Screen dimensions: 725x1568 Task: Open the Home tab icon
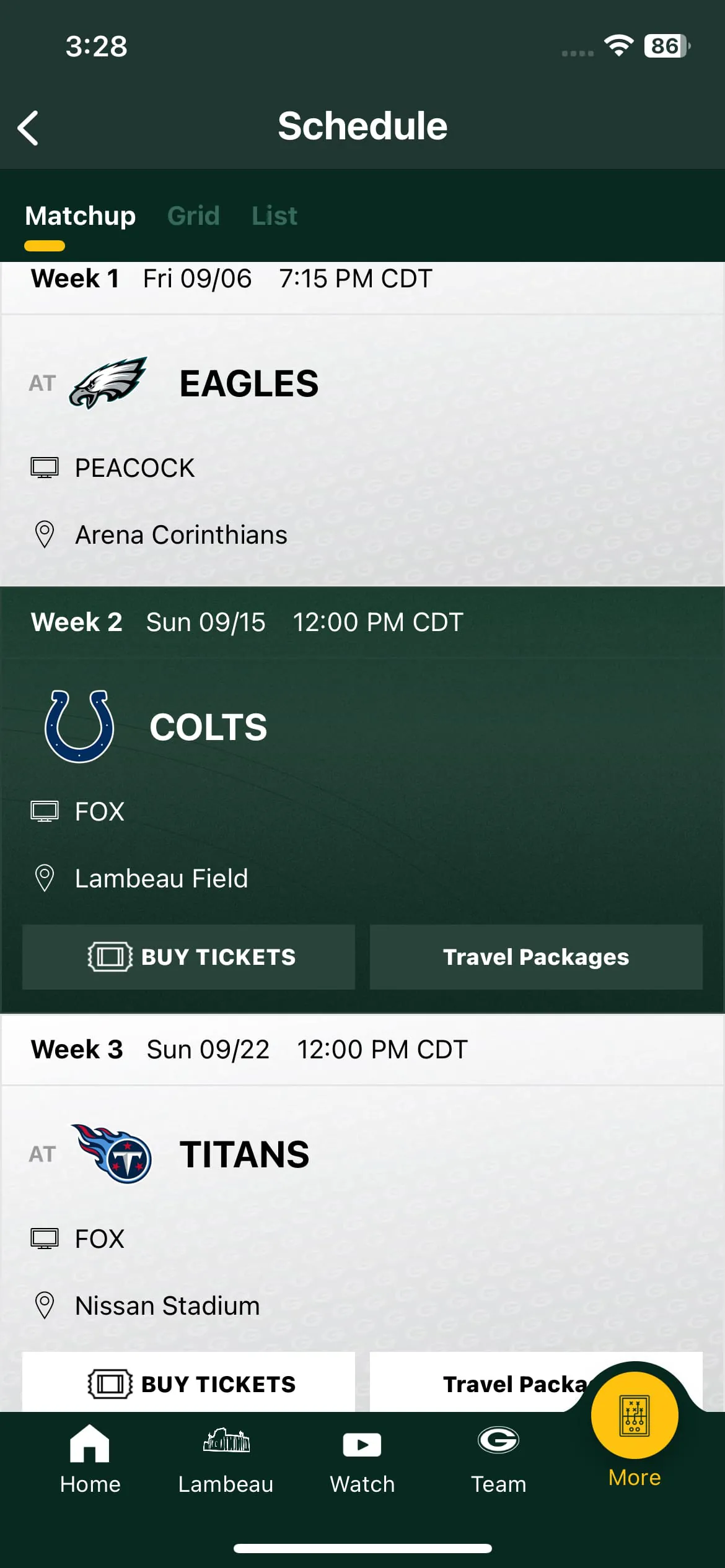pos(90,1444)
